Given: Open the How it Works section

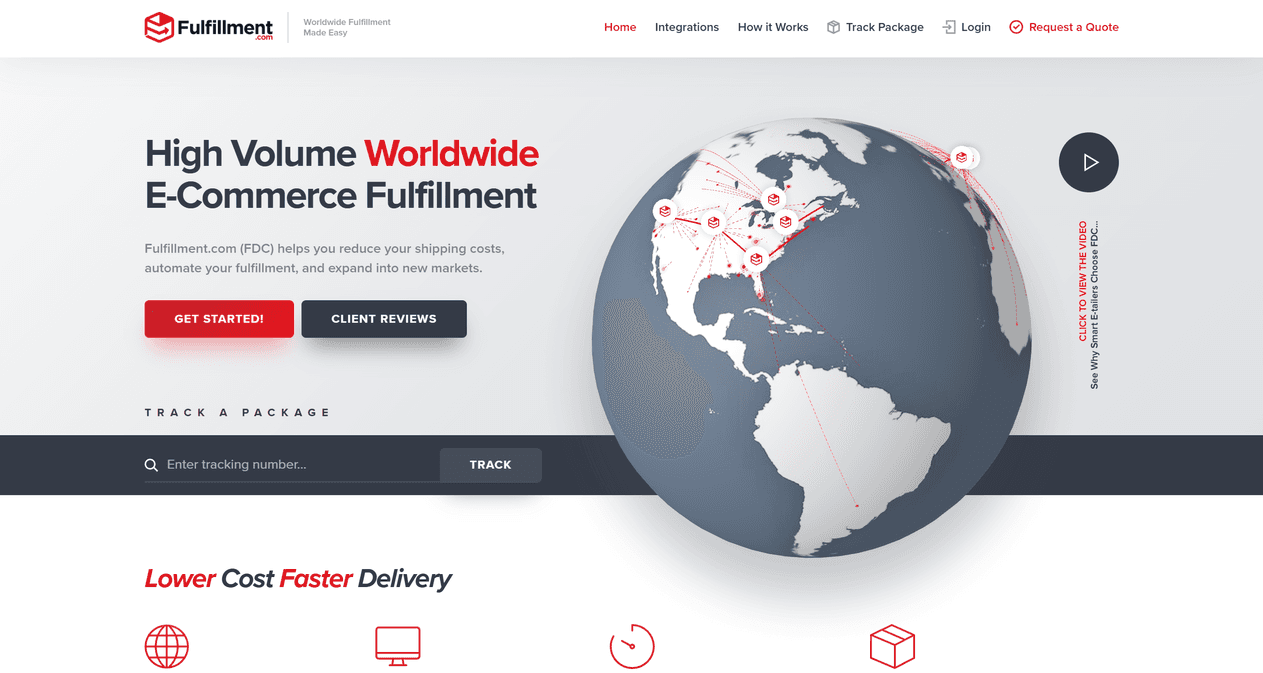Looking at the screenshot, I should pyautogui.click(x=773, y=27).
